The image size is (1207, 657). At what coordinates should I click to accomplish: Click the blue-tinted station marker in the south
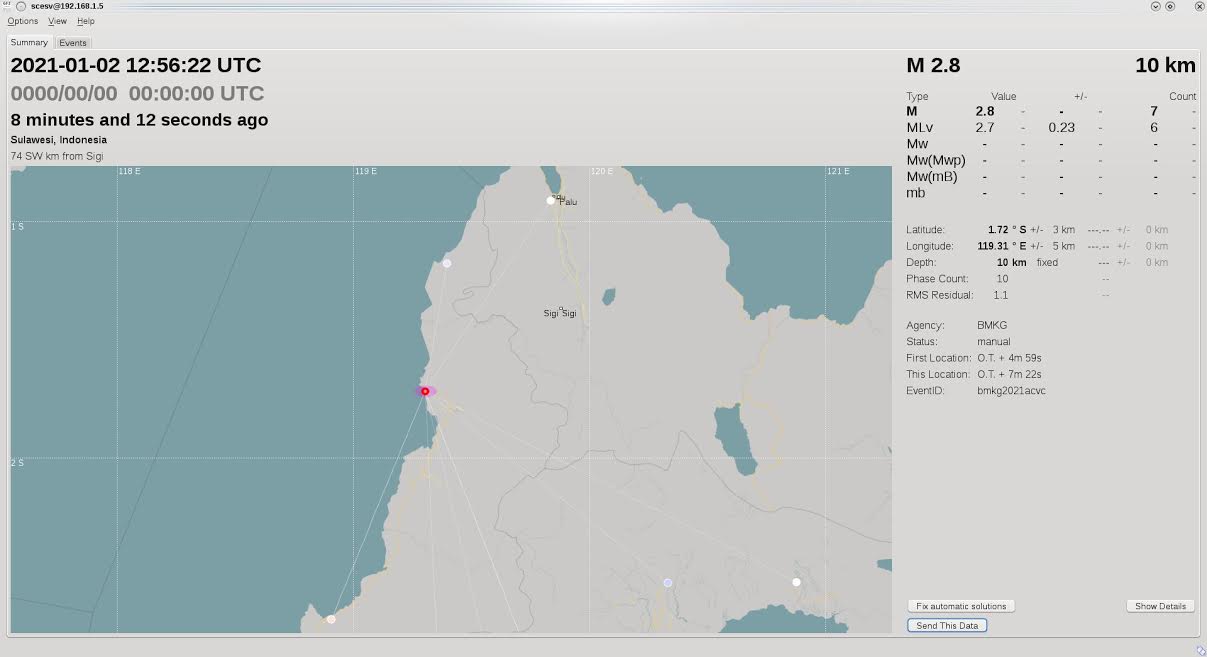[668, 583]
